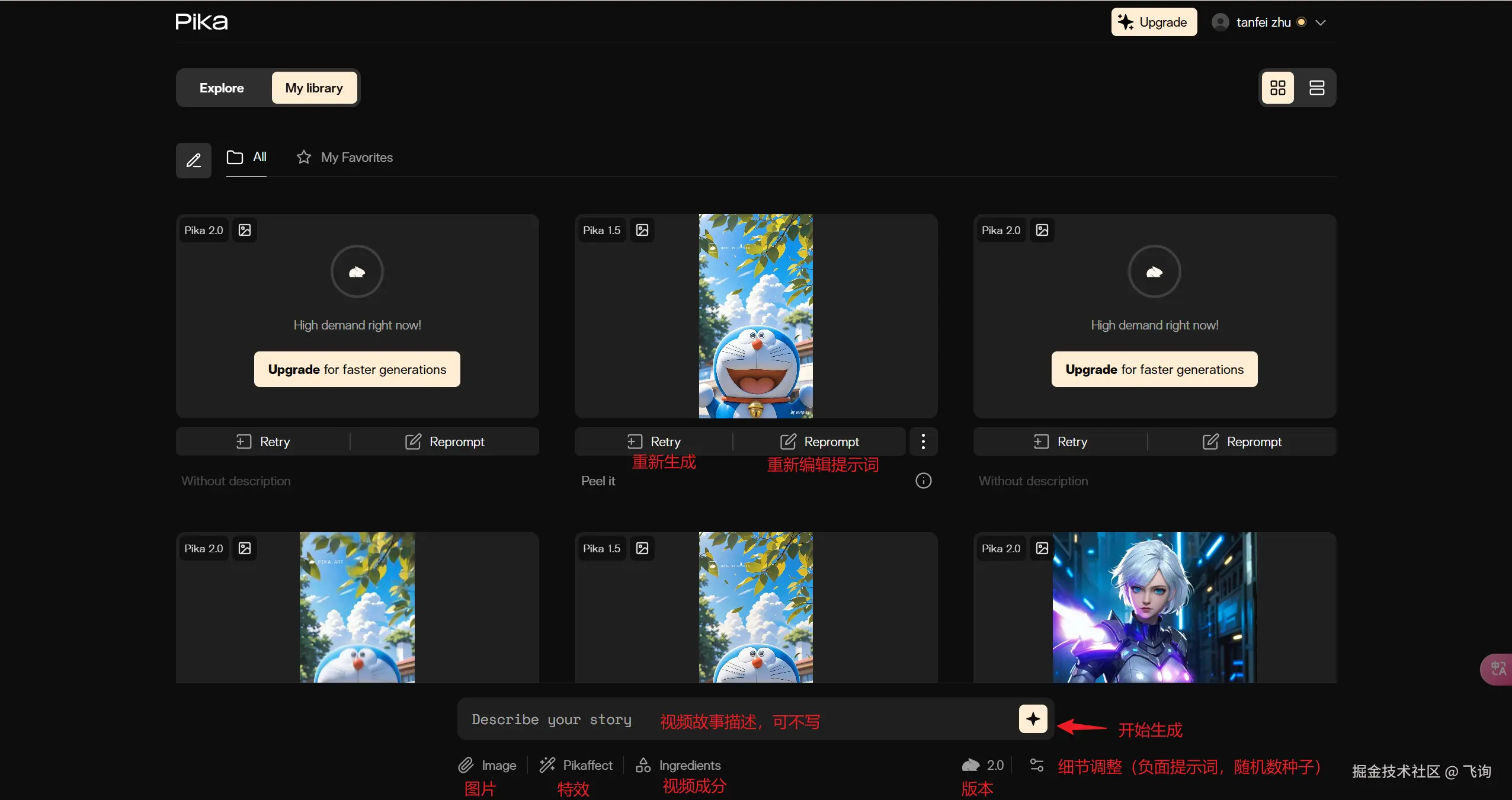Click the pencil edit icon
This screenshot has width=1512, height=800.
point(194,160)
